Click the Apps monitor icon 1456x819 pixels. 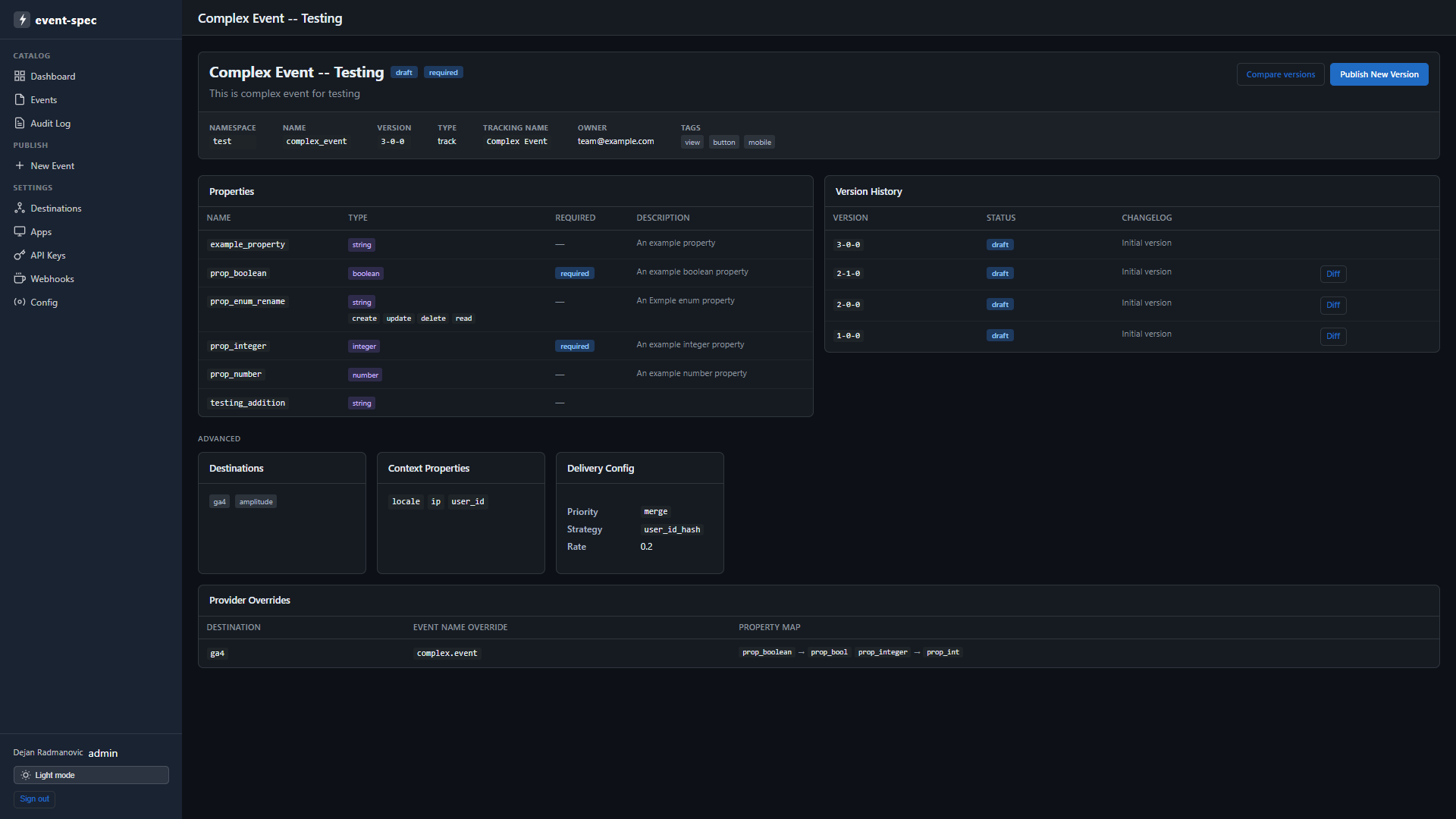[20, 231]
